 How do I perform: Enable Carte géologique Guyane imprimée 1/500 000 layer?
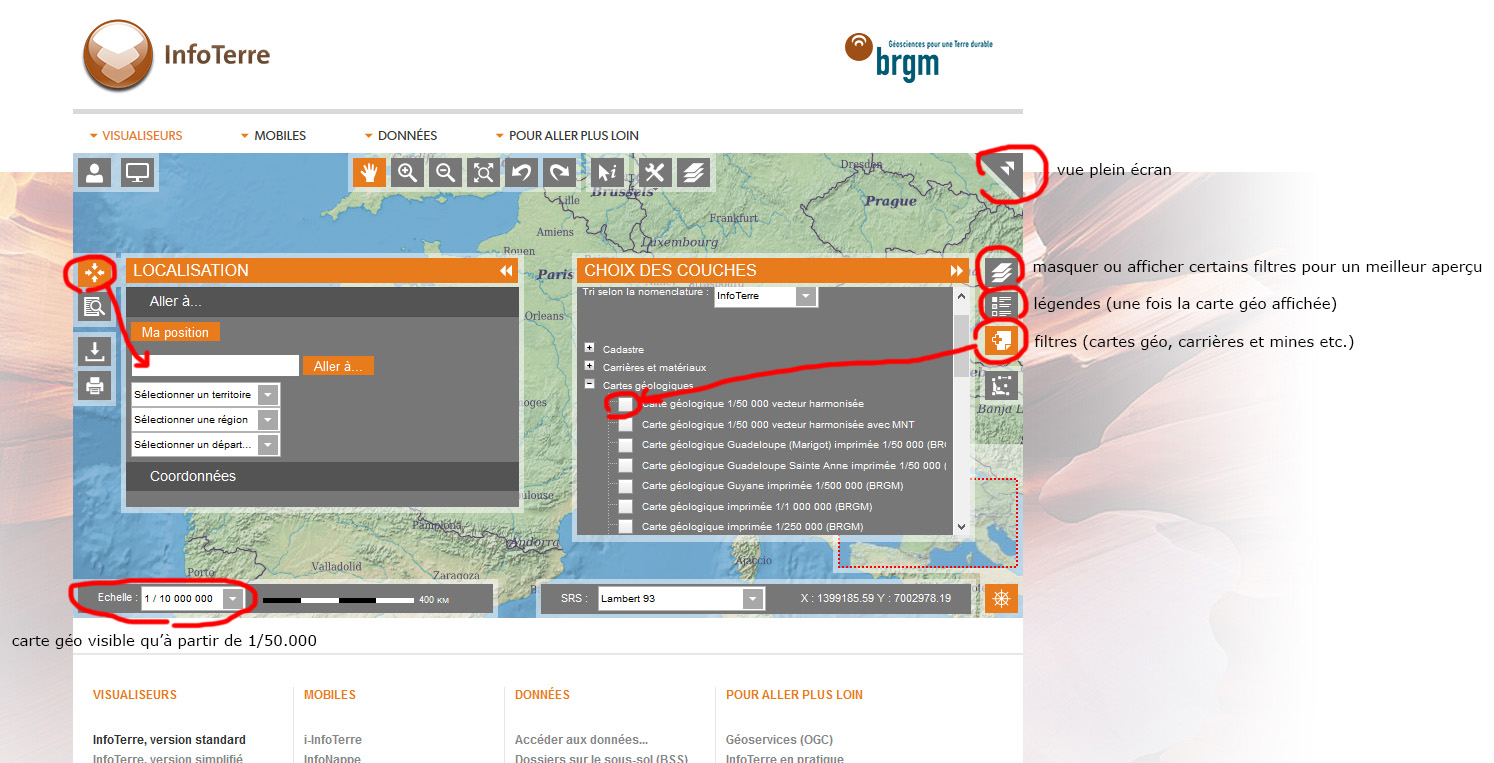tap(625, 486)
